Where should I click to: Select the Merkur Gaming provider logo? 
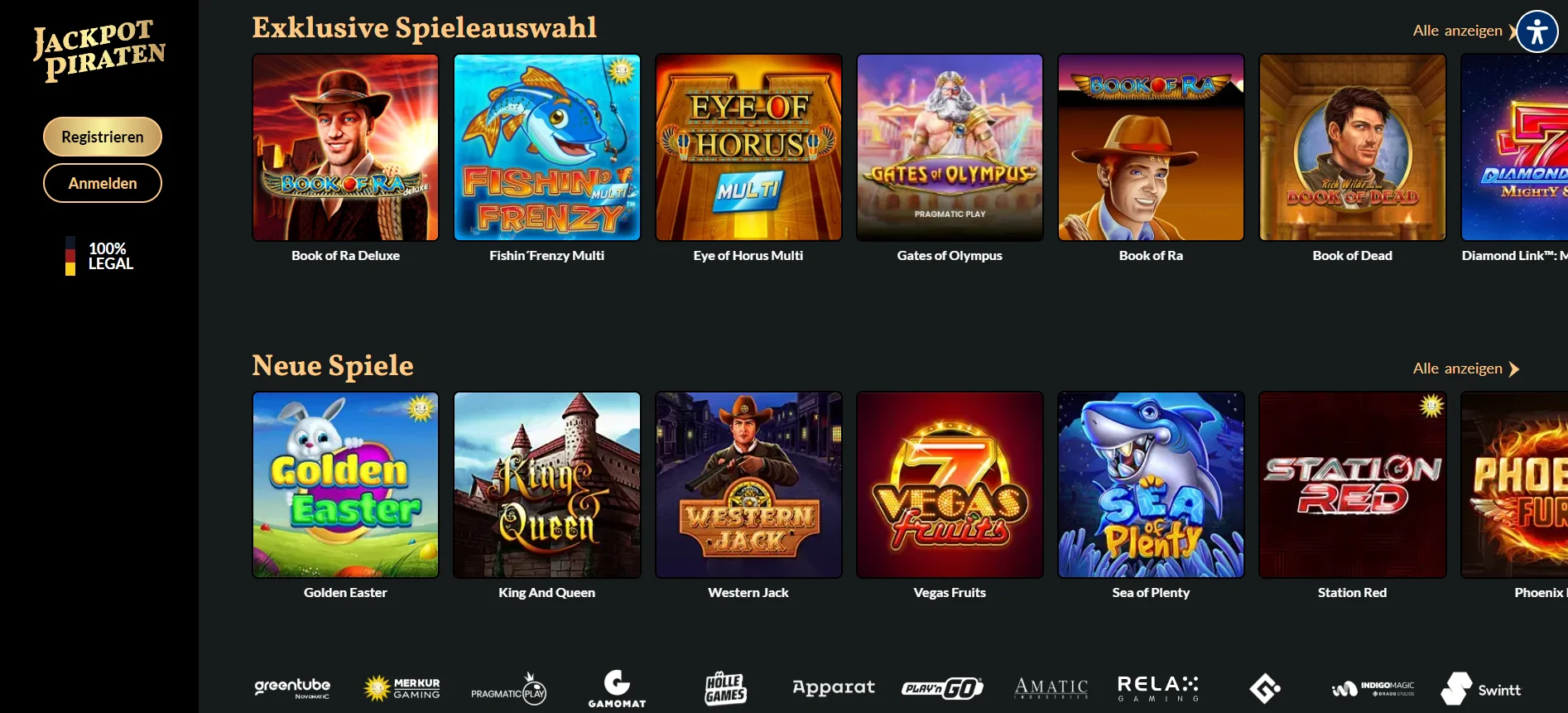[402, 688]
